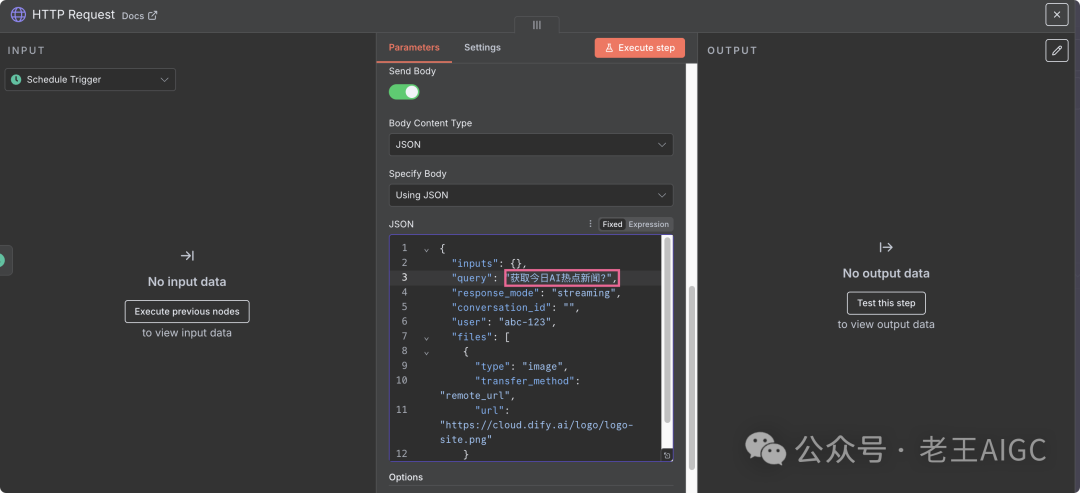Click the Test this step button
The height and width of the screenshot is (493, 1080).
click(x=886, y=303)
